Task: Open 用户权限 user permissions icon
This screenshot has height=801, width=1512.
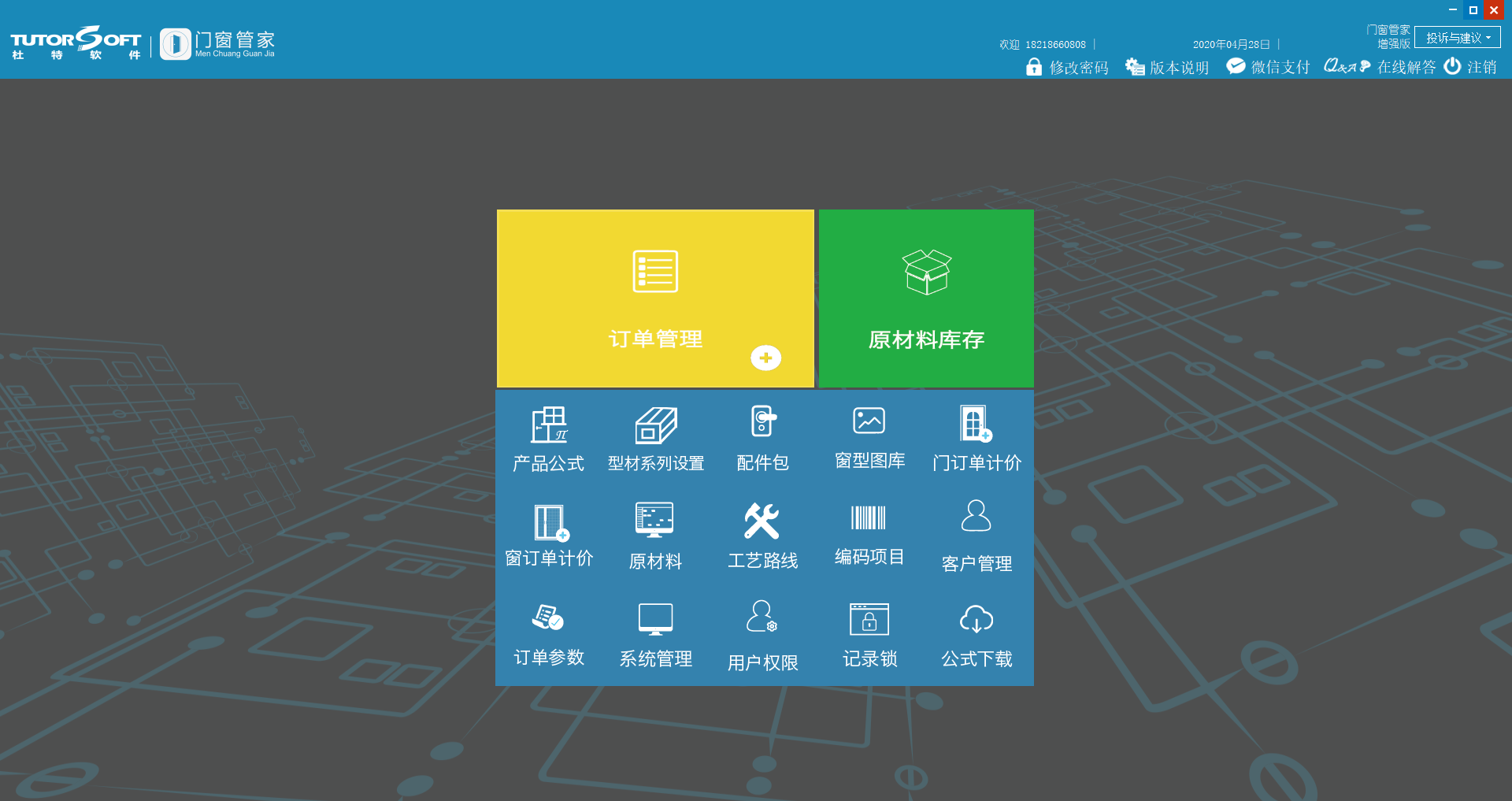Action: [x=762, y=636]
